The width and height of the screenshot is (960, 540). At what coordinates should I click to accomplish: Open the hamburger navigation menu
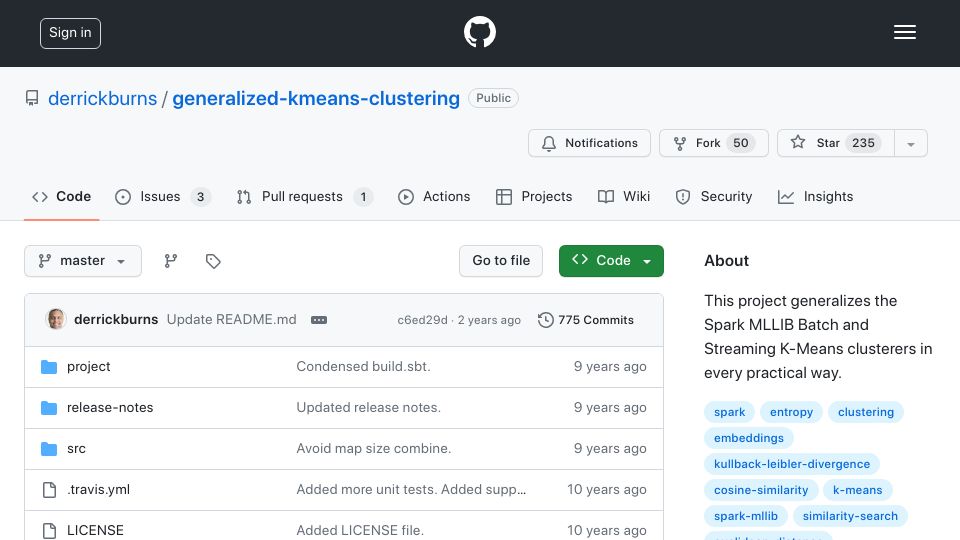904,32
